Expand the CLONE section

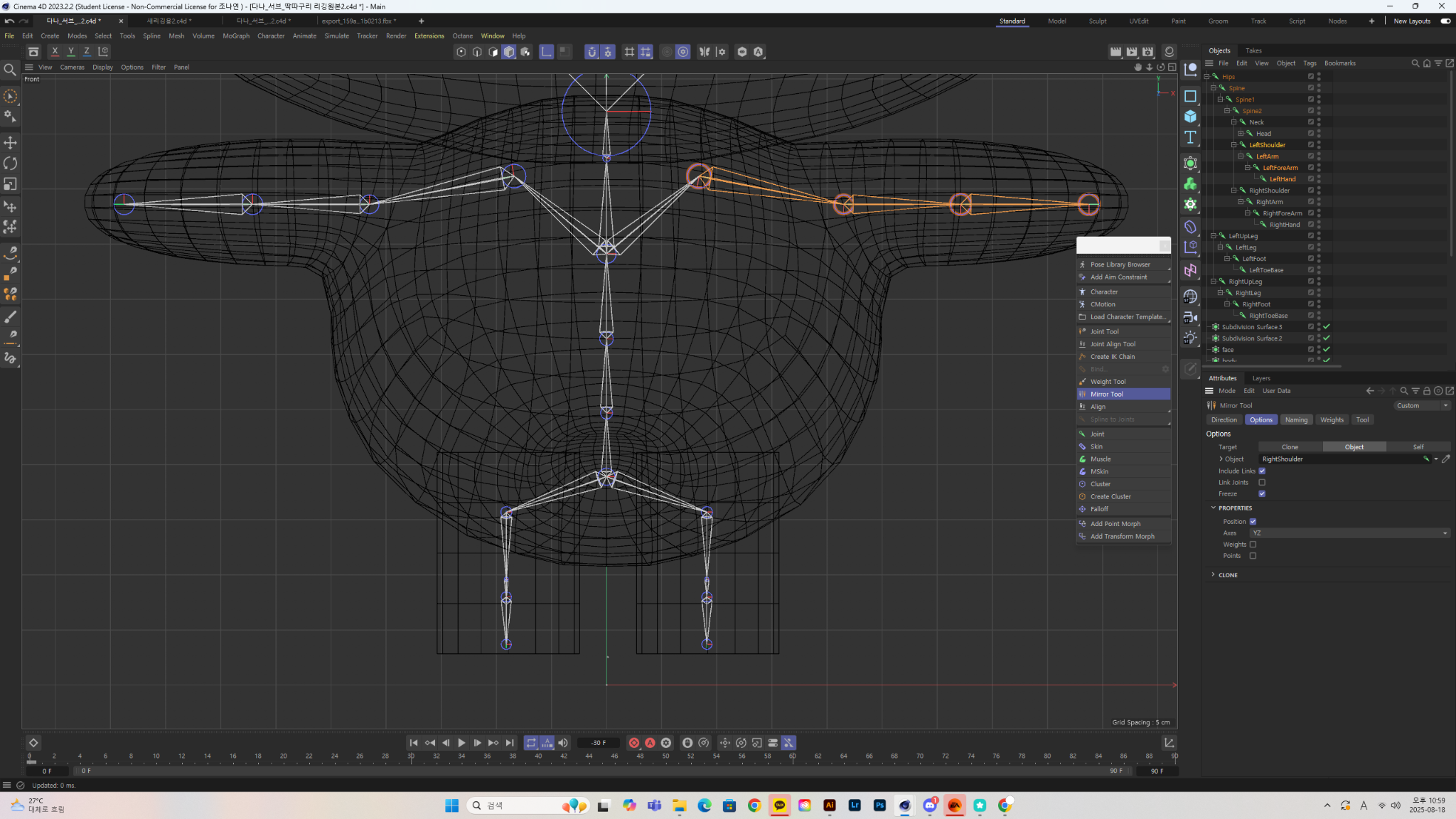[1213, 574]
